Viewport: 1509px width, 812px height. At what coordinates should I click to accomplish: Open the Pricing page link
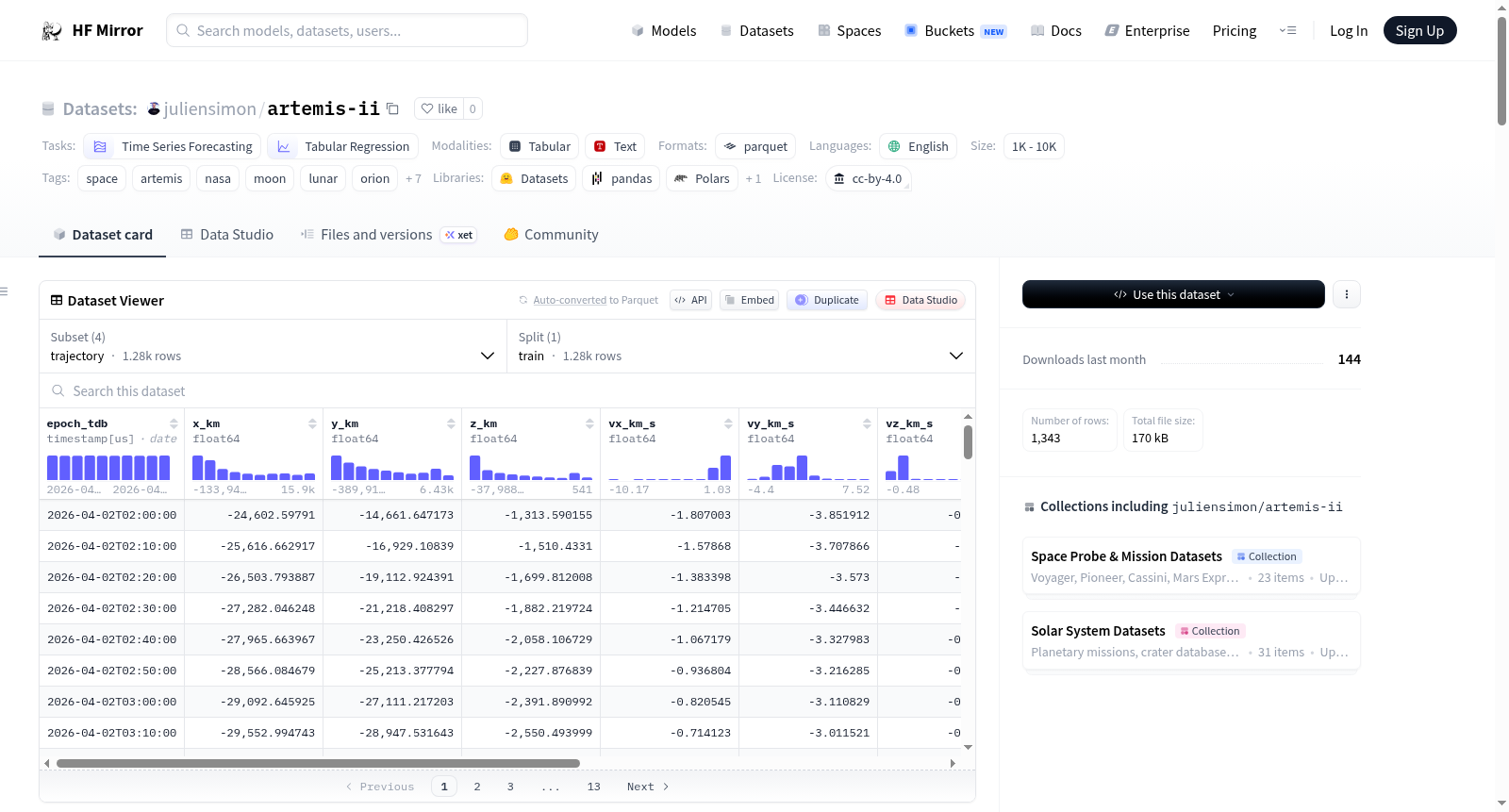coord(1235,31)
